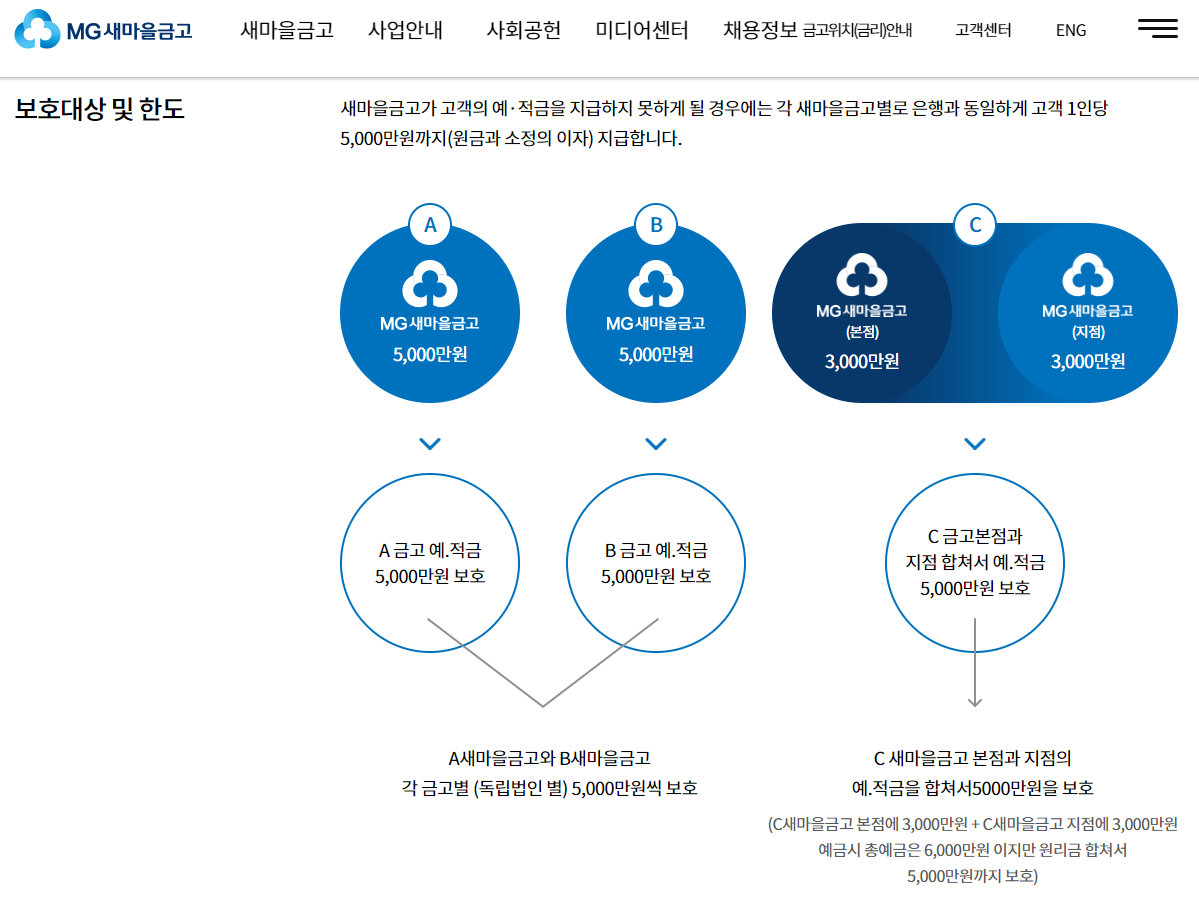Open the 새마을금고 menu
The height and width of the screenshot is (897, 1199).
coord(287,30)
